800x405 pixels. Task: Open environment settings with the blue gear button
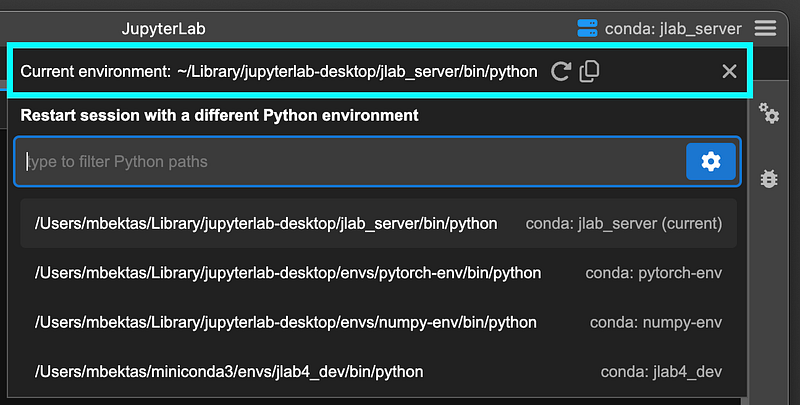coord(711,162)
